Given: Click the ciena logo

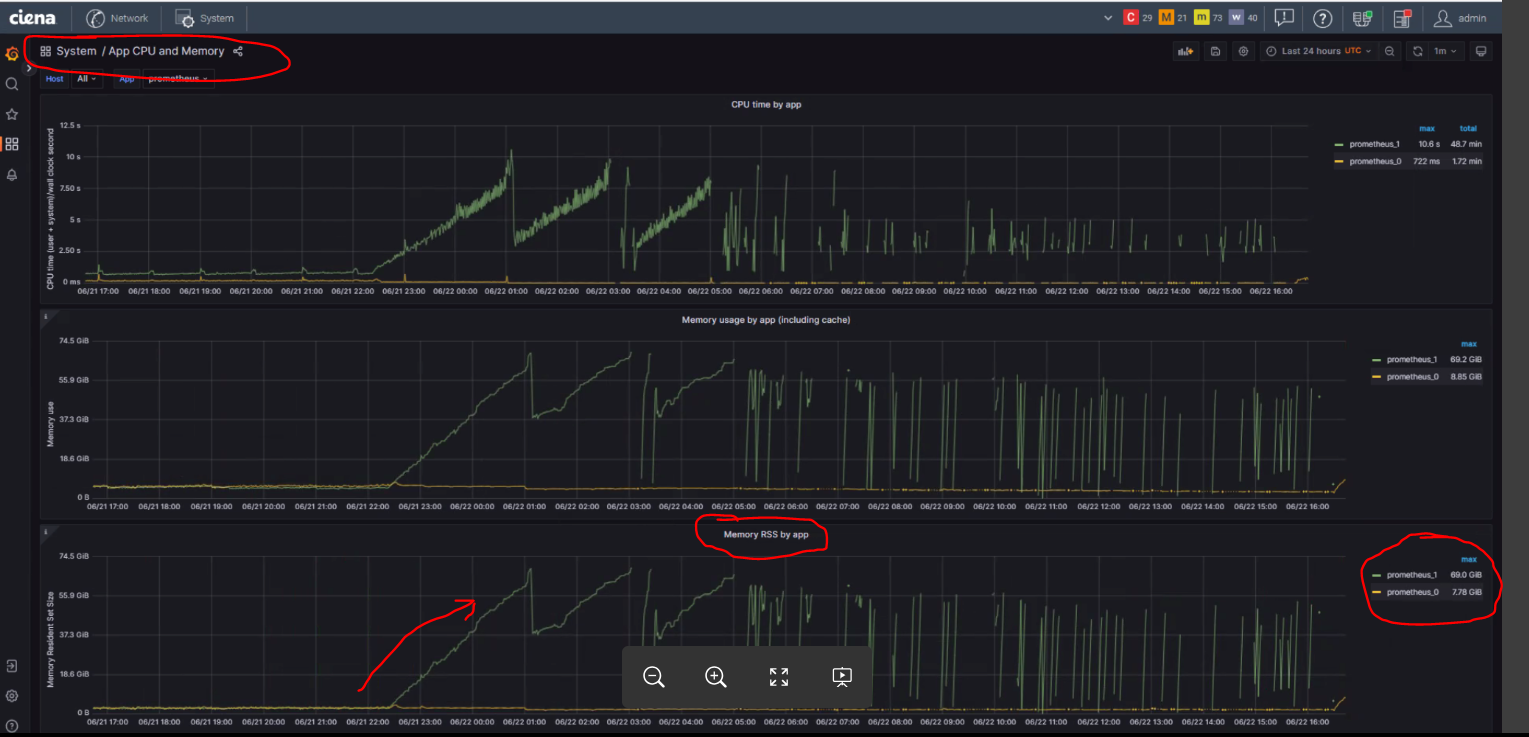Looking at the screenshot, I should [33, 18].
